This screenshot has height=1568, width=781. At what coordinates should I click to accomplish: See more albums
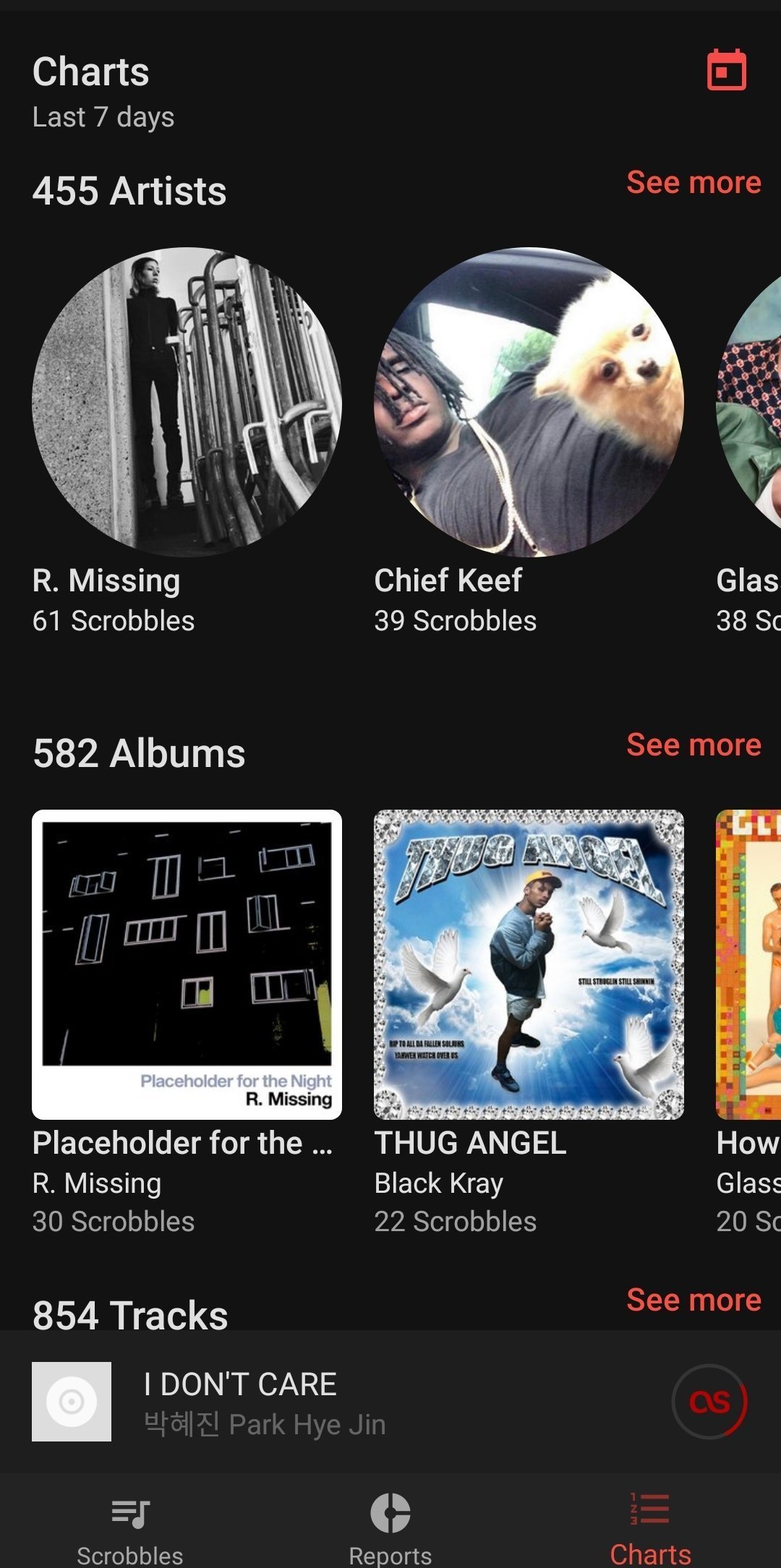[693, 745]
